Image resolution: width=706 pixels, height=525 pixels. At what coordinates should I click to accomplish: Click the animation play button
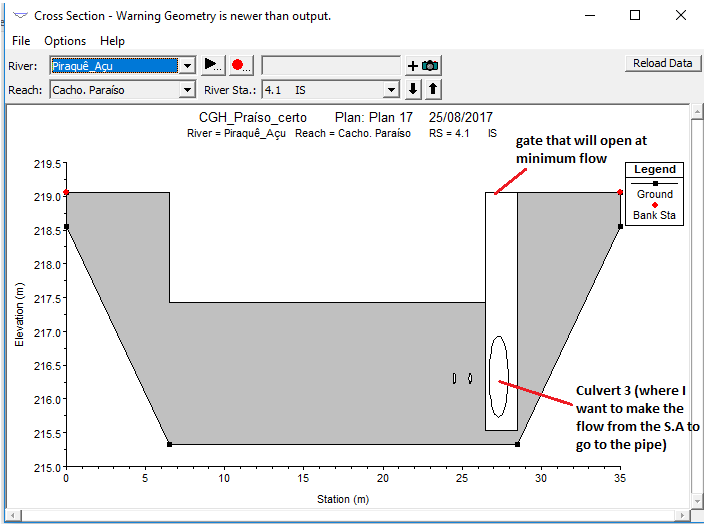[213, 65]
